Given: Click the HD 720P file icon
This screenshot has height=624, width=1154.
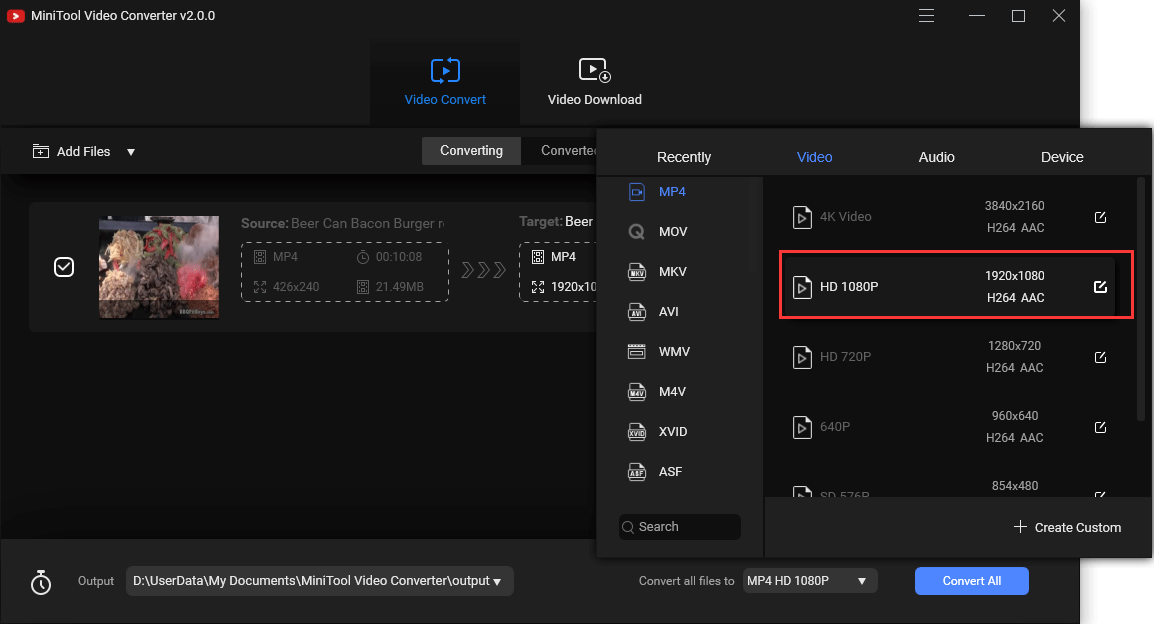Looking at the screenshot, I should click(801, 357).
